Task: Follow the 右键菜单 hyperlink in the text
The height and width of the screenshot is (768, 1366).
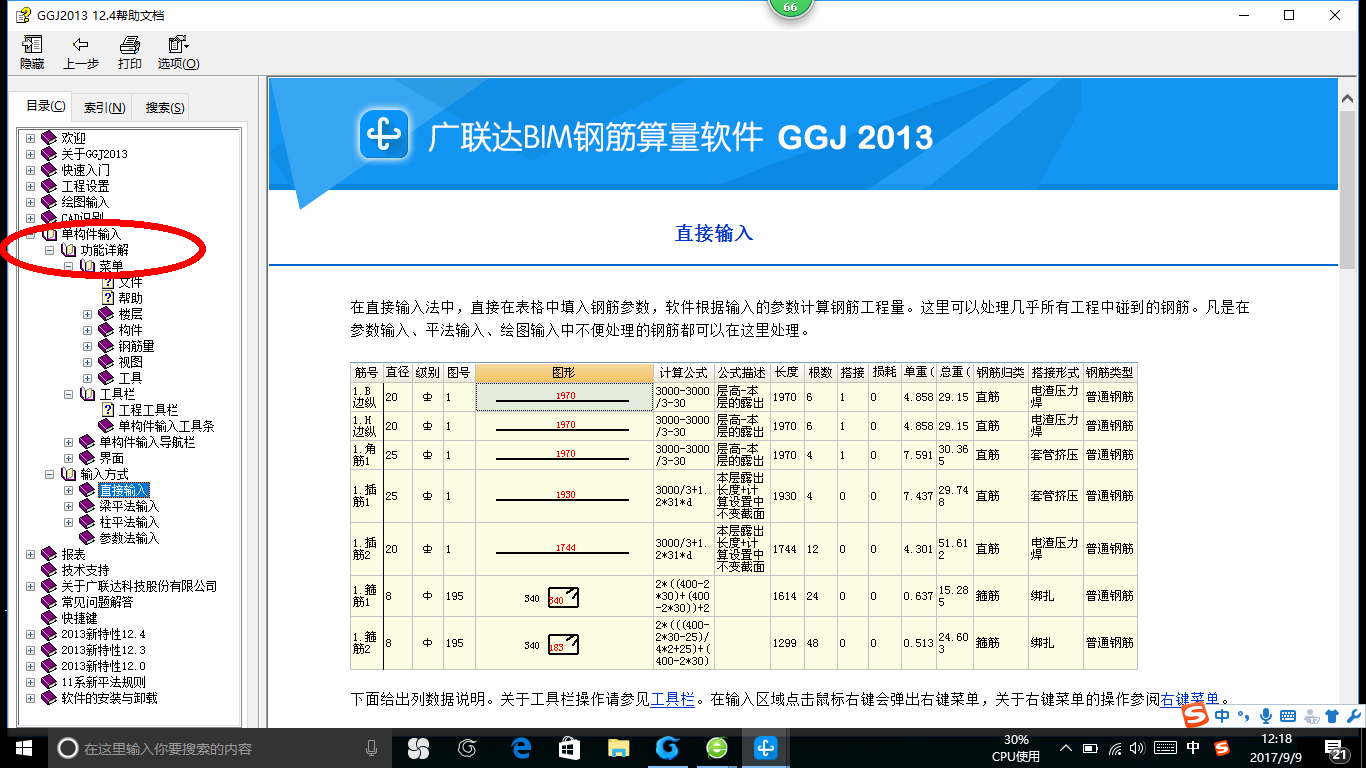Action: click(1190, 699)
